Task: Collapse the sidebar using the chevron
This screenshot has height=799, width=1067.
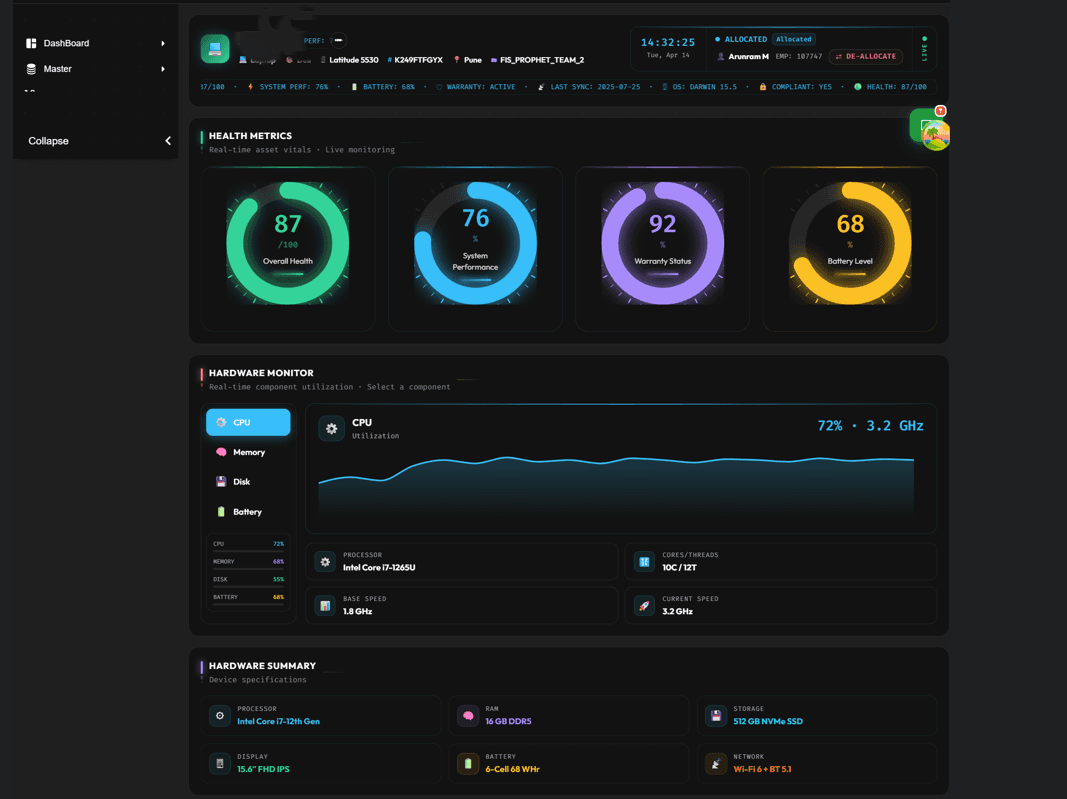Action: [167, 141]
